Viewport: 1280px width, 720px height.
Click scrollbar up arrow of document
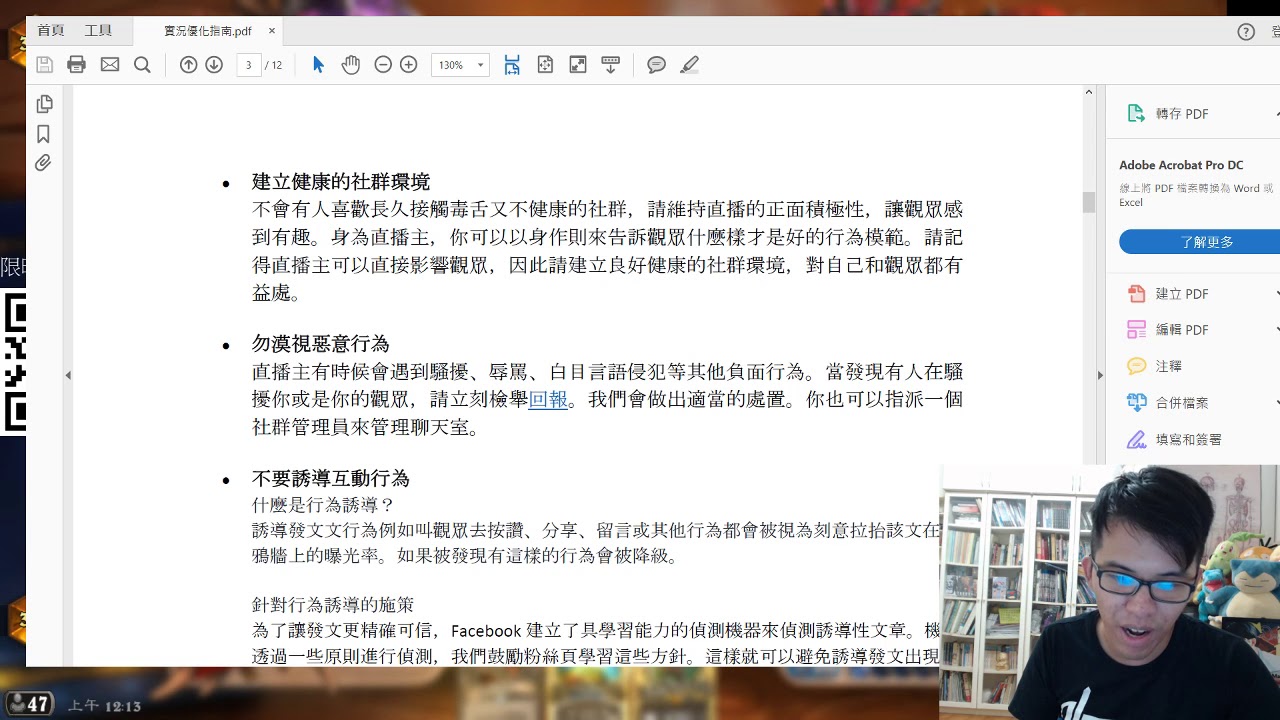[1089, 92]
